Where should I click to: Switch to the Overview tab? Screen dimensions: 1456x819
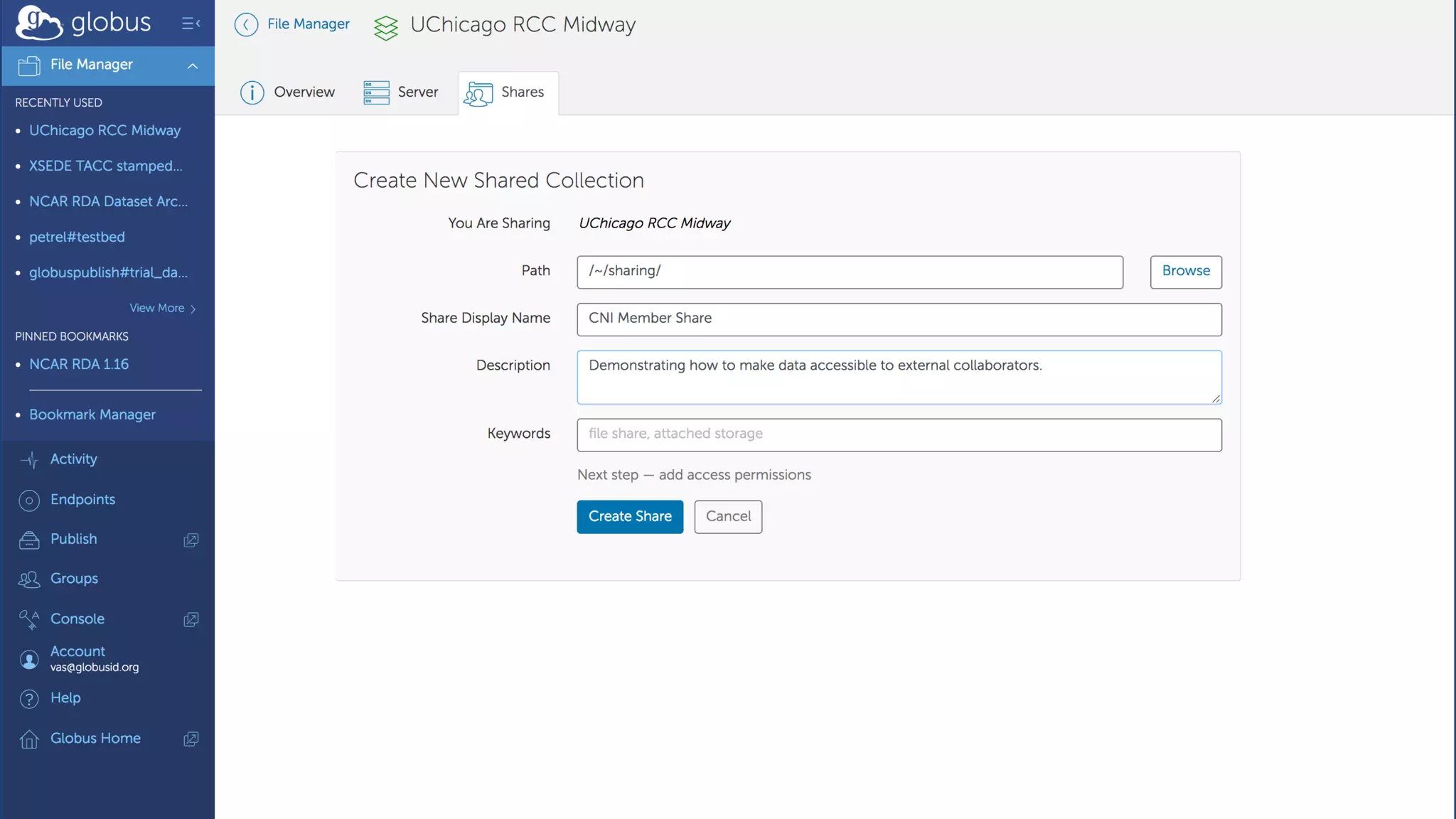pyautogui.click(x=288, y=92)
